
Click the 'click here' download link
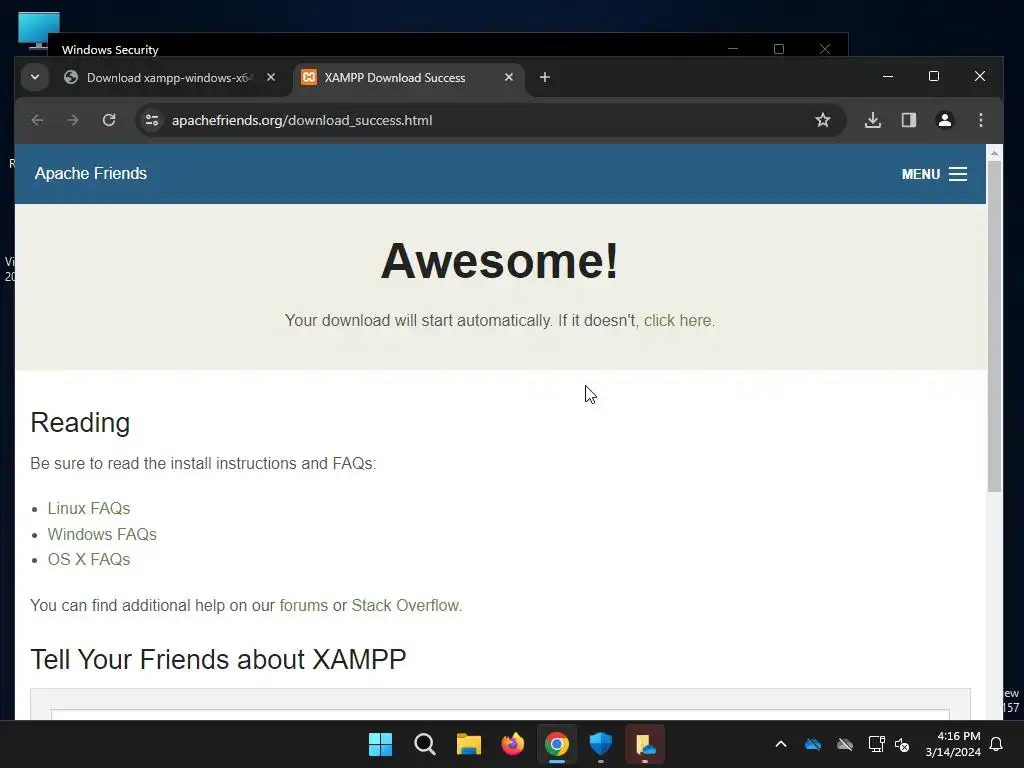tap(677, 321)
